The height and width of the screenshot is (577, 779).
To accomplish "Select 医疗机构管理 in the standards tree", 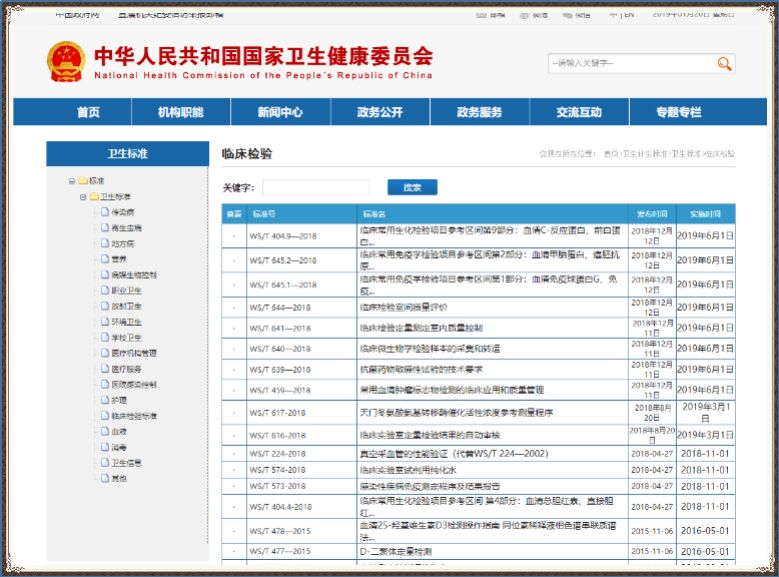I will [133, 353].
